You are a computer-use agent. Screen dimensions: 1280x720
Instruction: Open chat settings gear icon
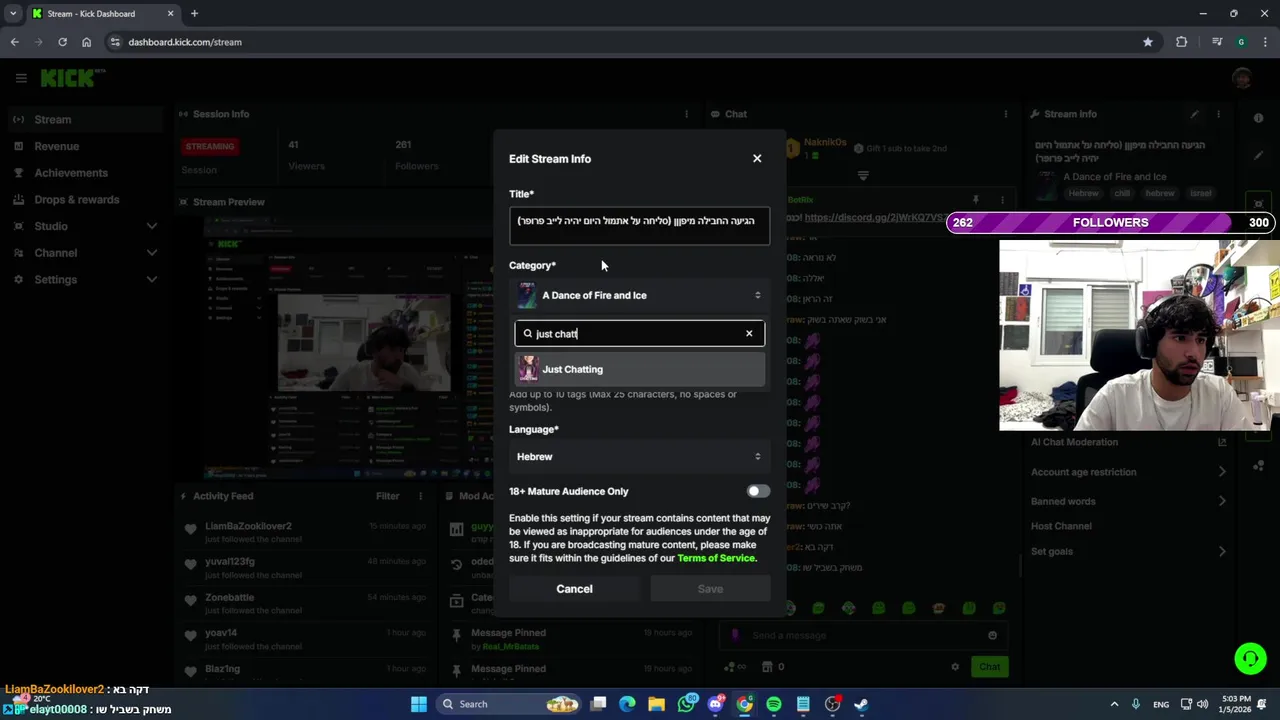point(955,667)
